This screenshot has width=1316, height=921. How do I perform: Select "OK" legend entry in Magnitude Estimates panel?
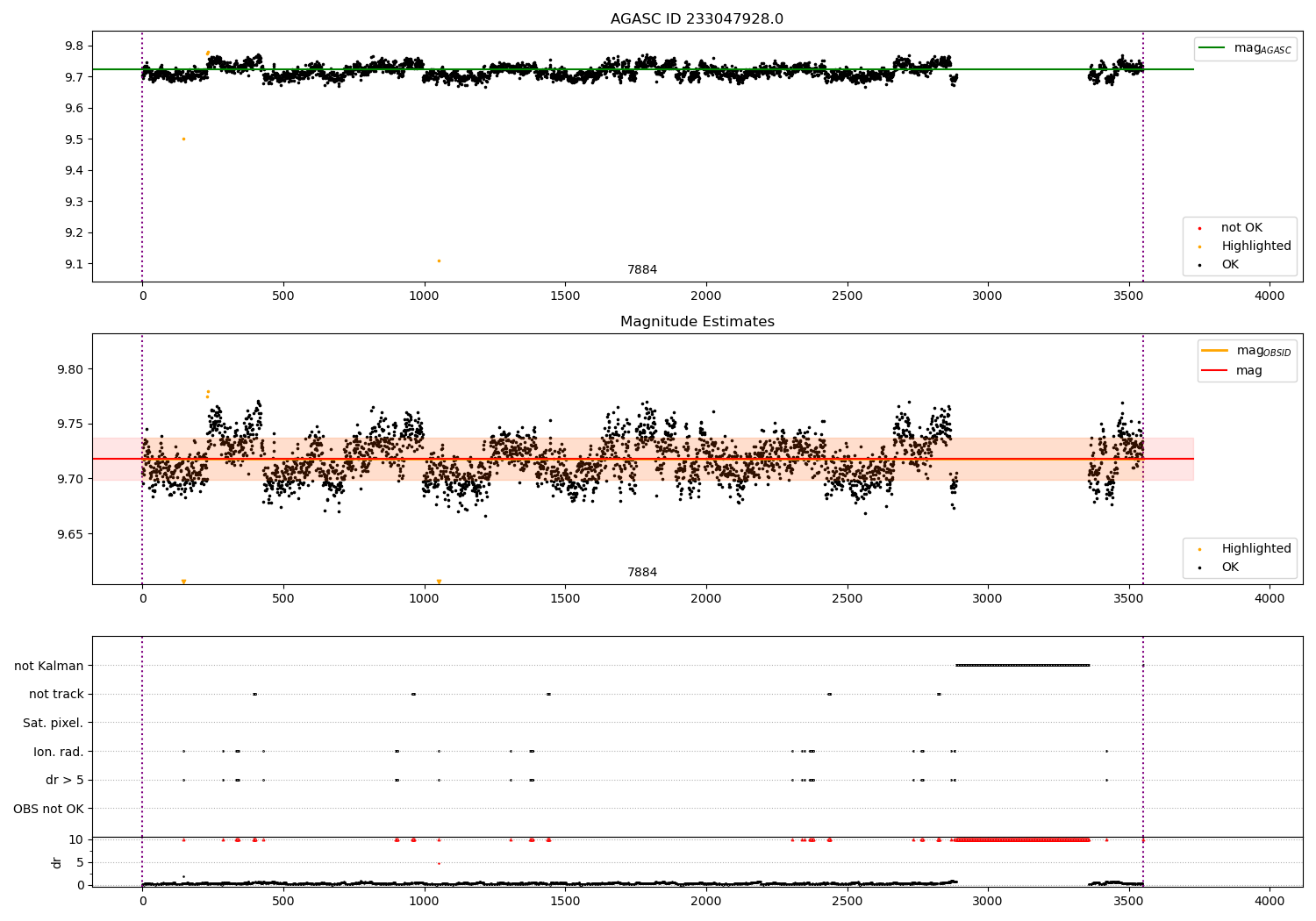[x=1230, y=568]
